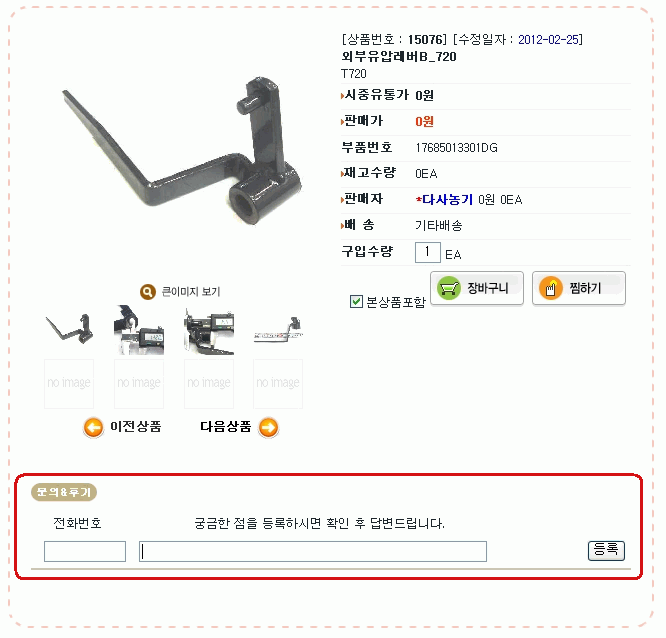Click the orange right arrow for next product
666x638 pixels.
[268, 427]
